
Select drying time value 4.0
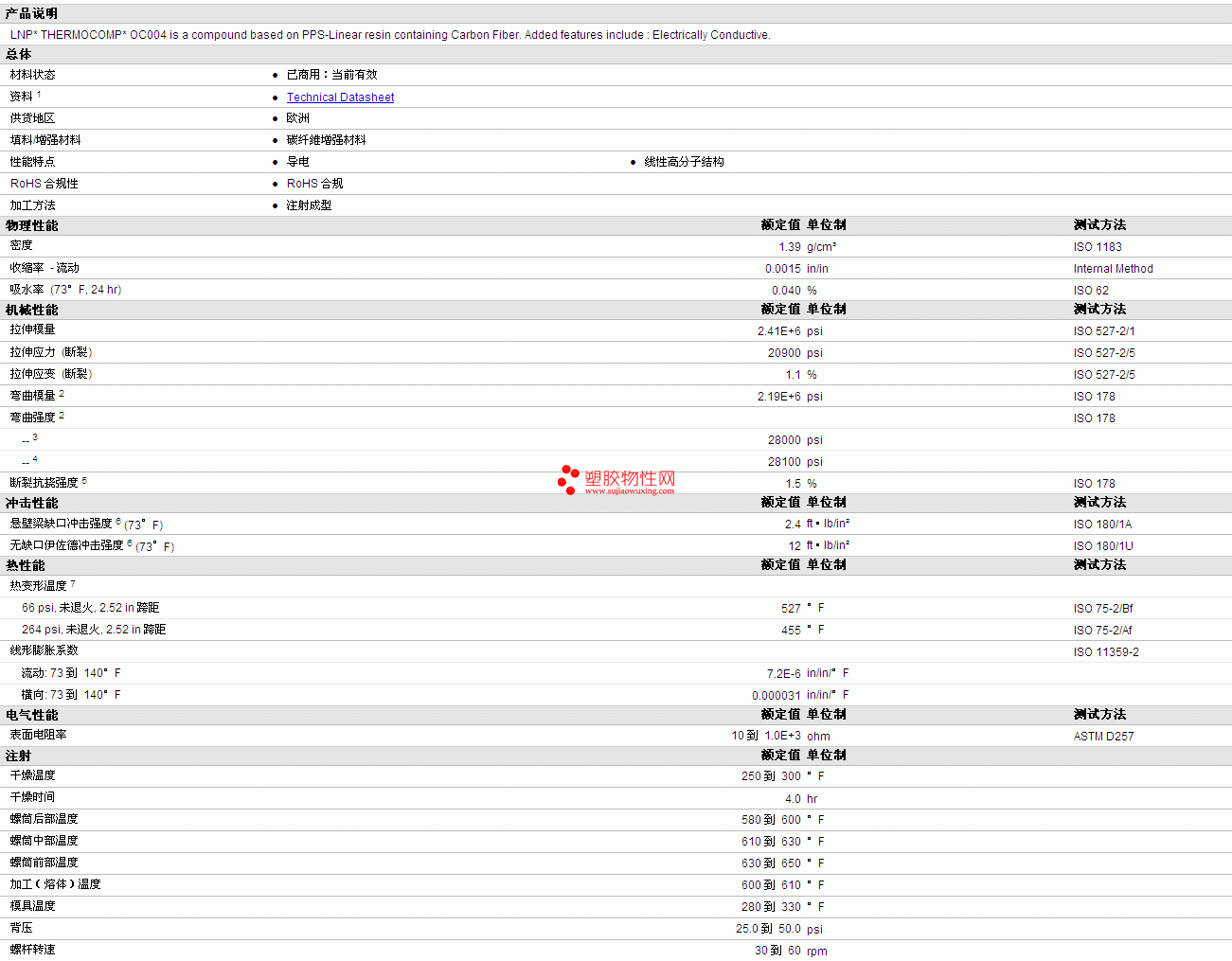(793, 799)
